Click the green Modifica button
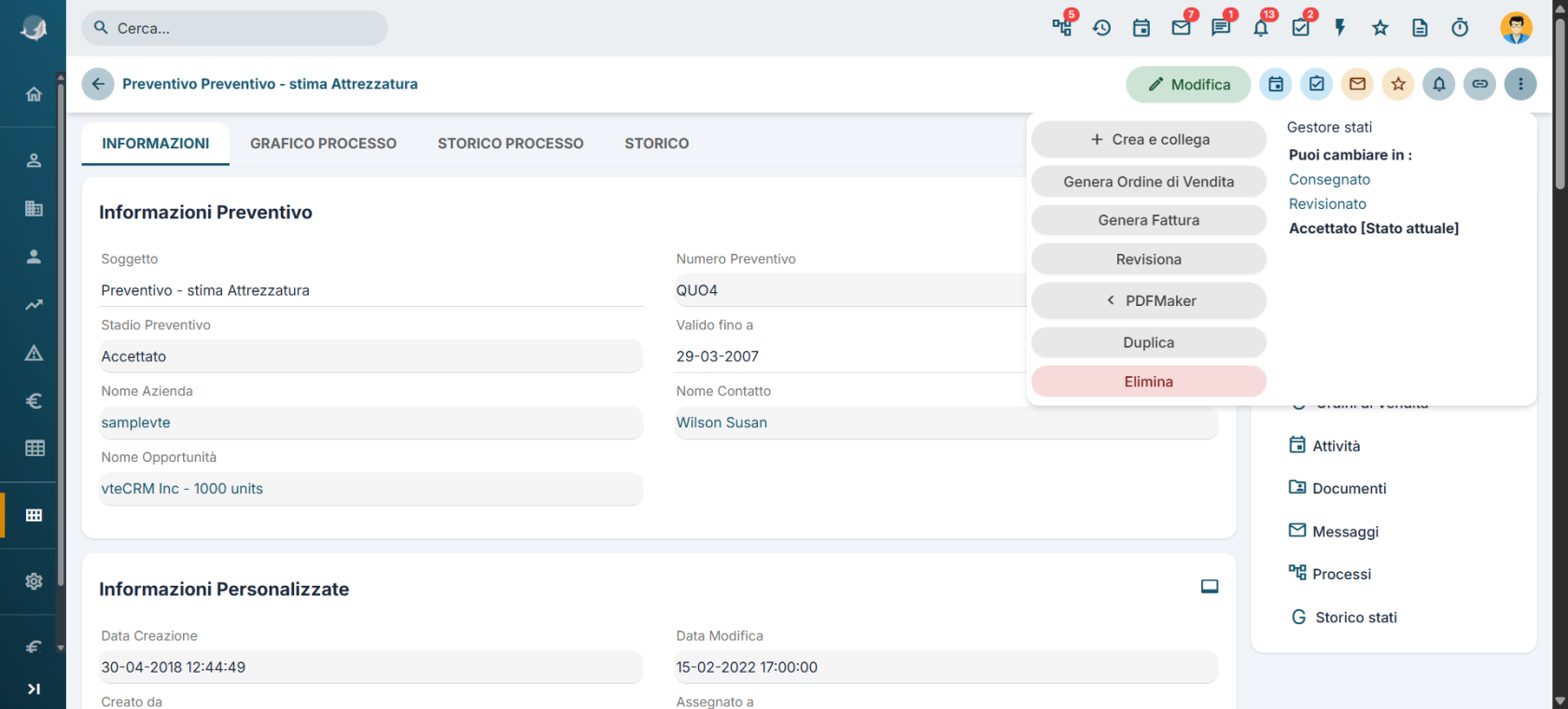The image size is (1568, 709). pyautogui.click(x=1188, y=84)
